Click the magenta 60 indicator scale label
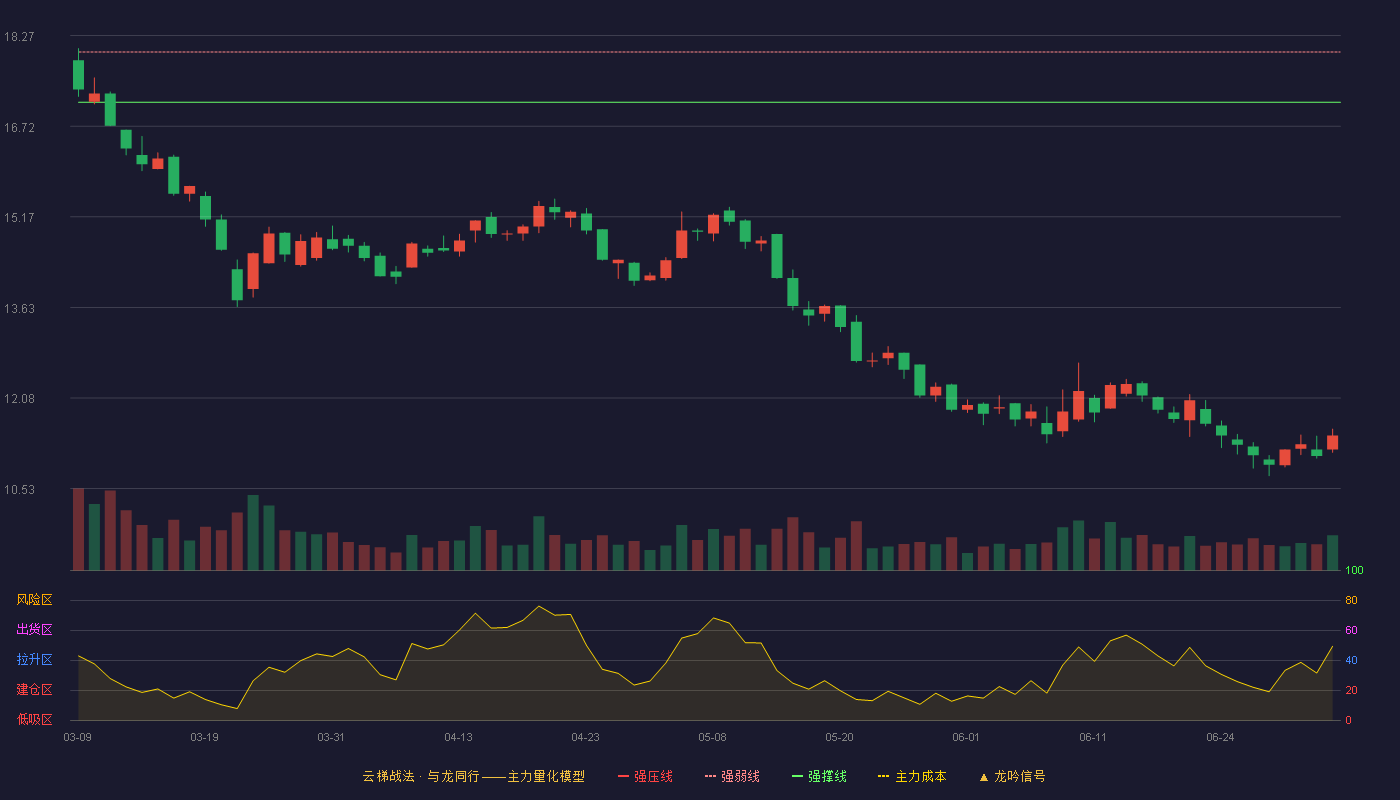Screen dimensions: 1400x800 (1351, 631)
